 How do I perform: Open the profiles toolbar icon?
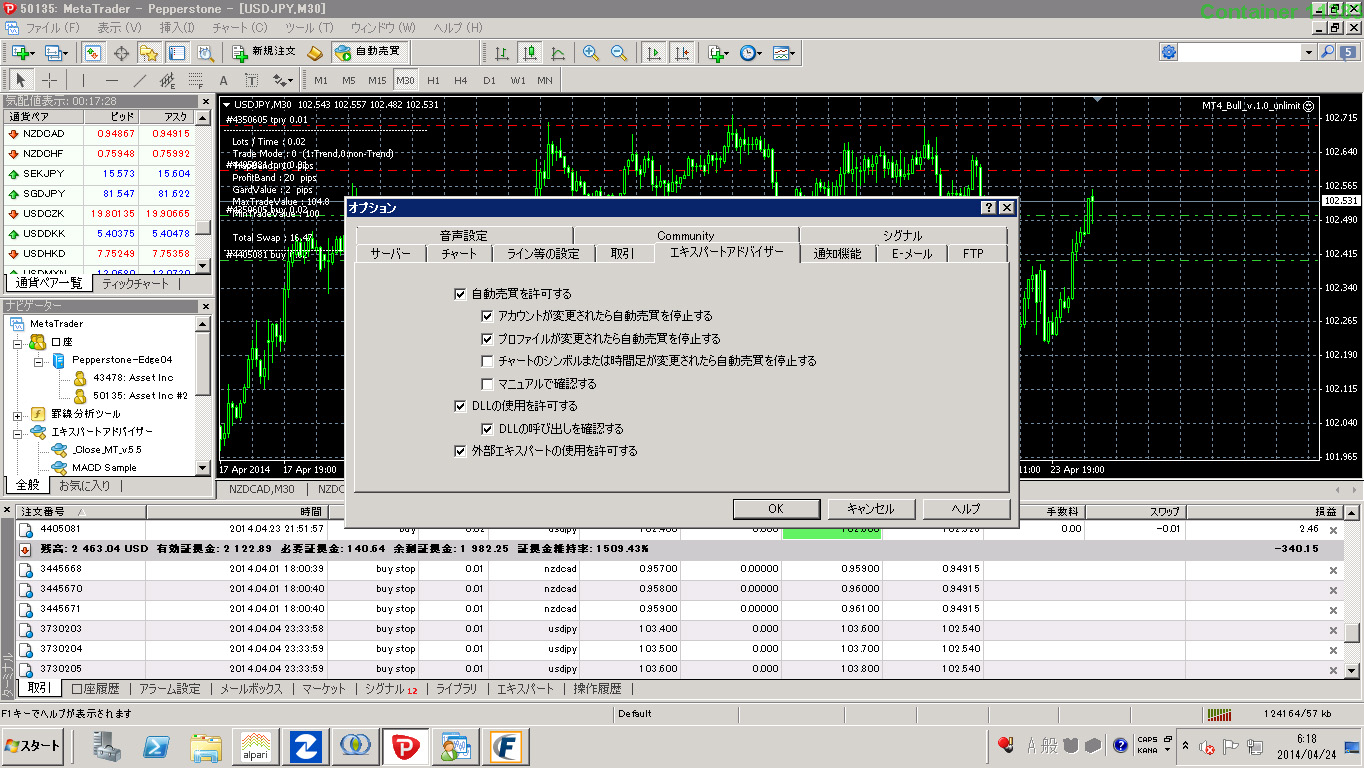coord(56,52)
